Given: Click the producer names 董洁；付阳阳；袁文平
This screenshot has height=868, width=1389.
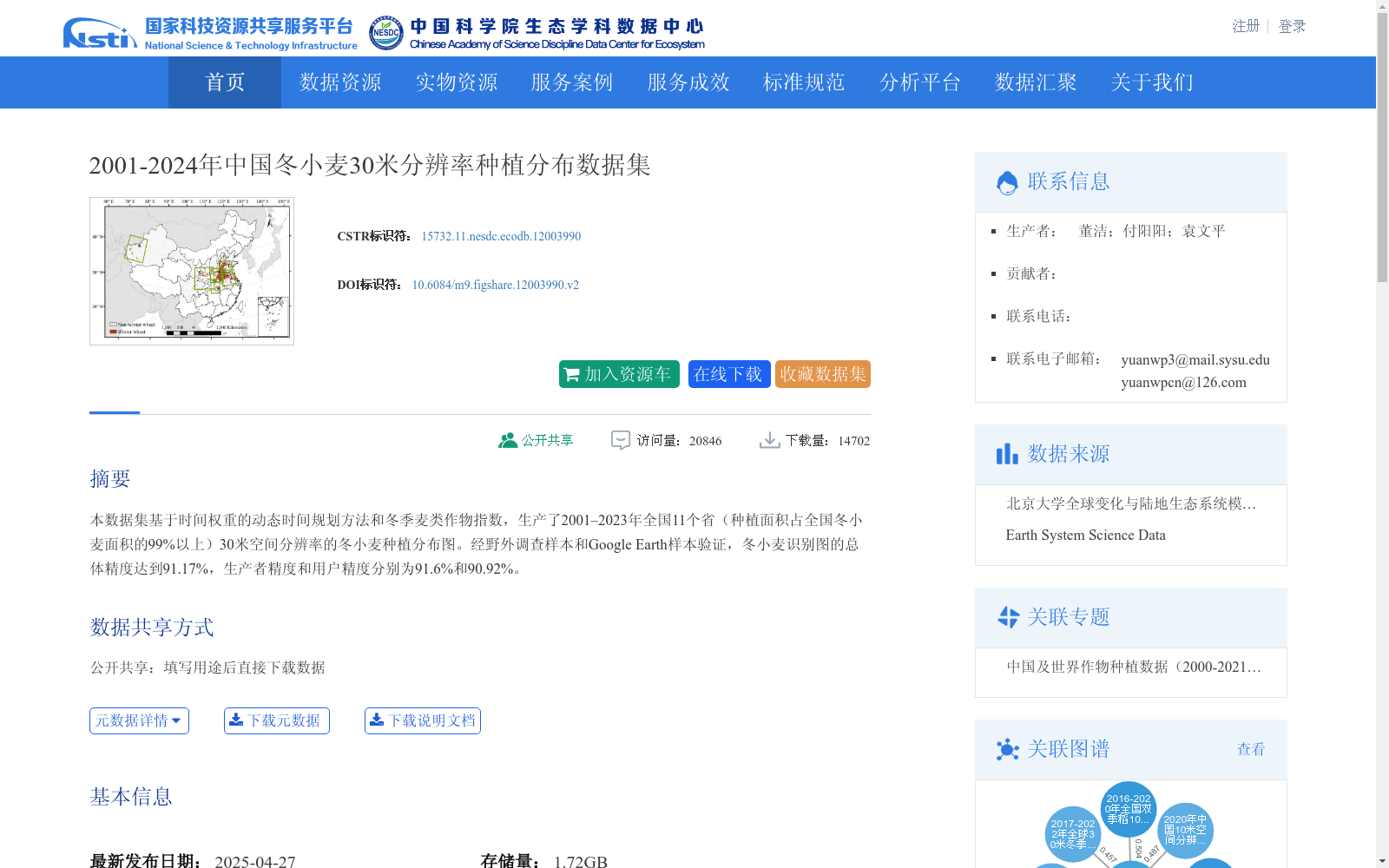Looking at the screenshot, I should 1152,231.
